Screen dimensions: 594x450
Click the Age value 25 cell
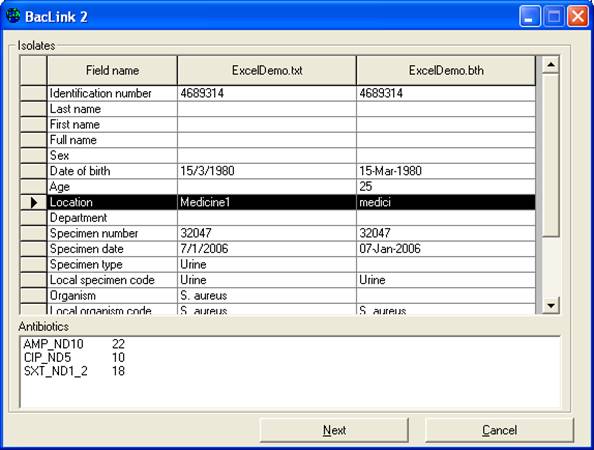pyautogui.click(x=446, y=186)
